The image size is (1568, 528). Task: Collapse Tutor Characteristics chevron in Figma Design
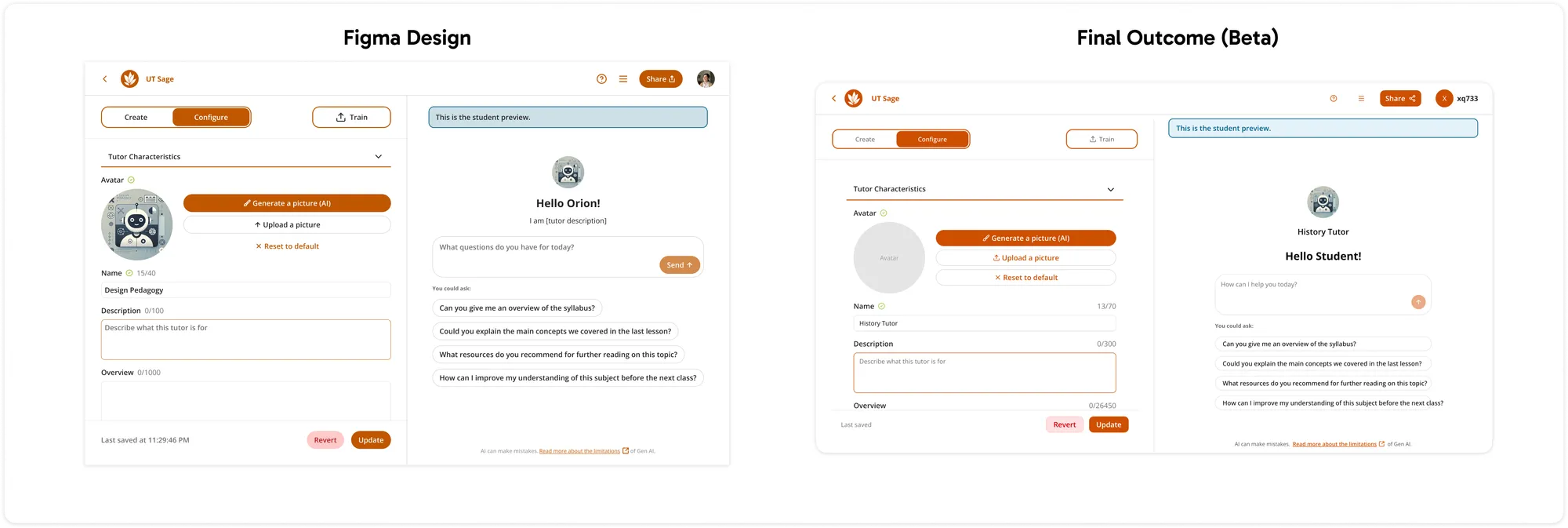pyautogui.click(x=379, y=157)
